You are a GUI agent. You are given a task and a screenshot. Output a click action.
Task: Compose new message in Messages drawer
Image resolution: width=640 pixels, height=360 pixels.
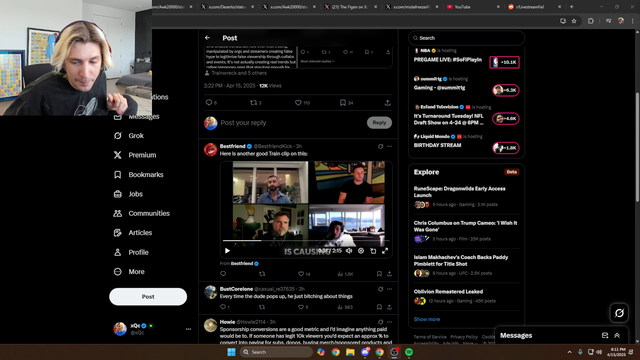tap(605, 336)
